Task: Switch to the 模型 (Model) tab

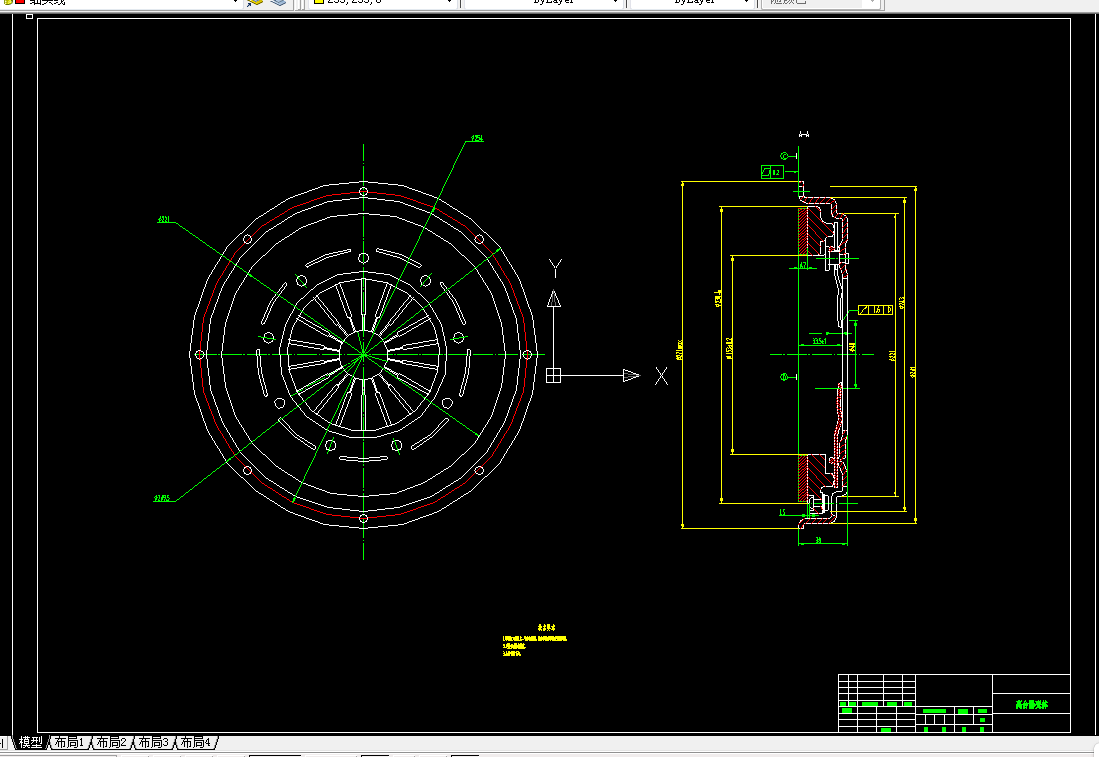Action: coord(30,742)
